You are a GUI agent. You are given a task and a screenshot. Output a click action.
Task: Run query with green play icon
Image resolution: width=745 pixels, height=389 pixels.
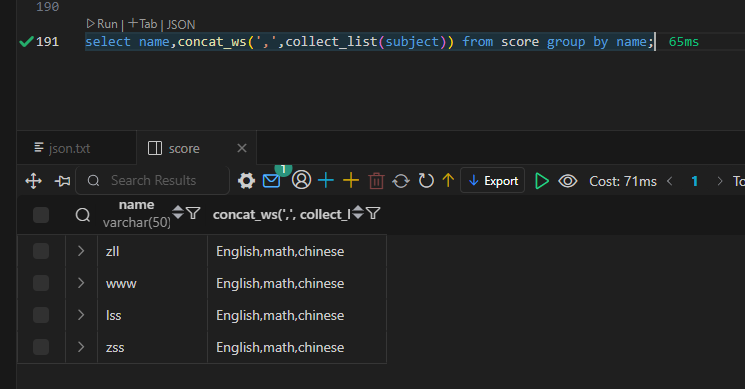[x=542, y=181]
